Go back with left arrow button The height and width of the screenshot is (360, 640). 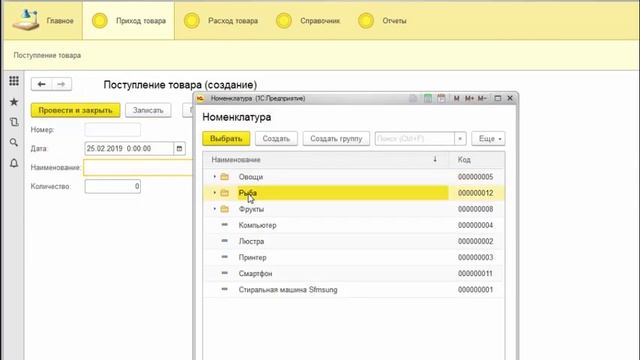pos(41,84)
